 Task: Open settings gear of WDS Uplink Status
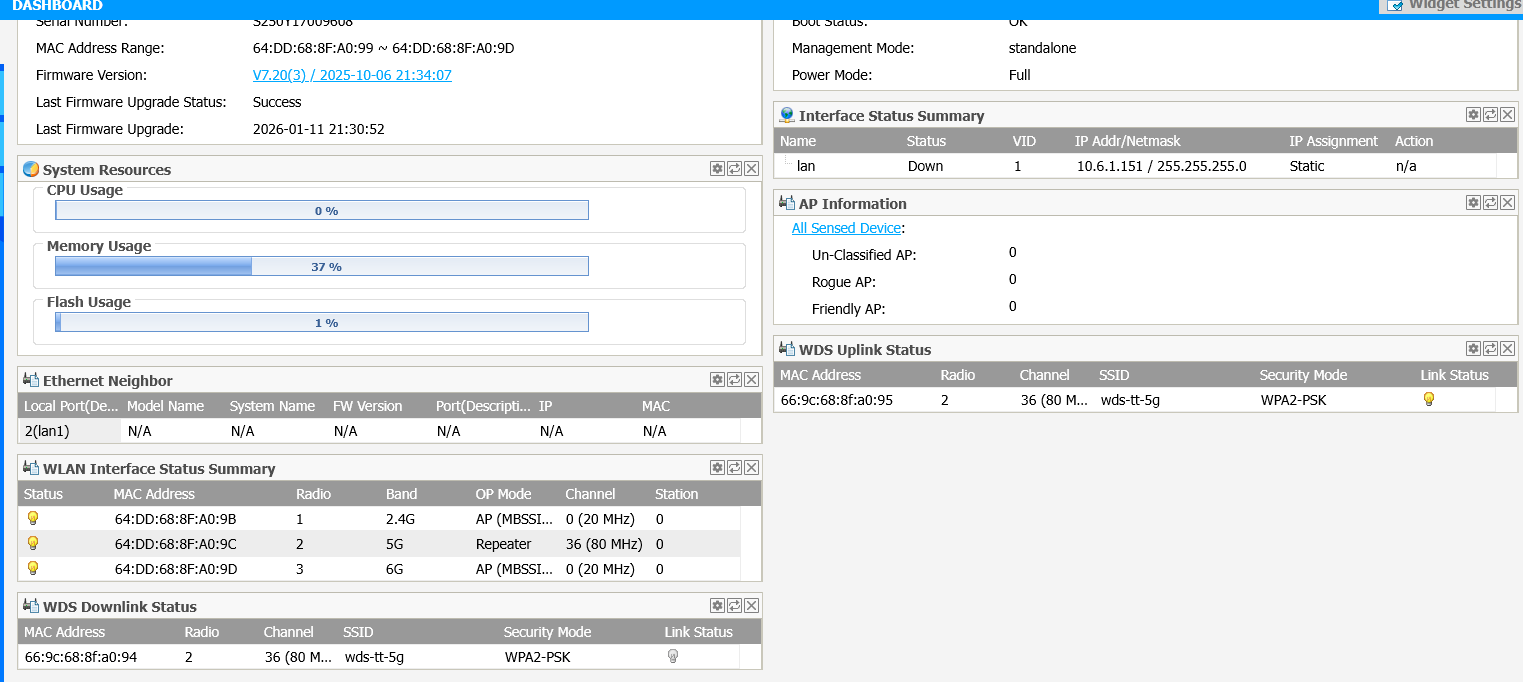[1473, 349]
